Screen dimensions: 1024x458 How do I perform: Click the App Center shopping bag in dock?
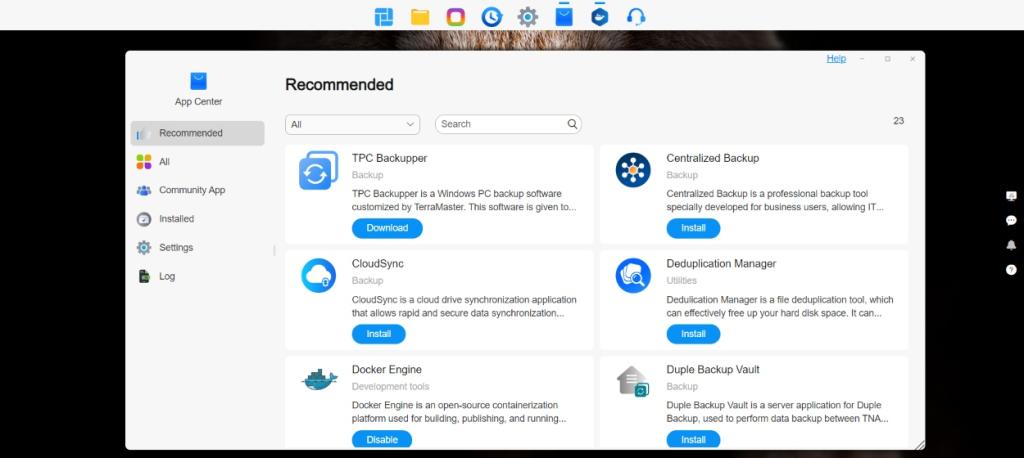pyautogui.click(x=564, y=17)
